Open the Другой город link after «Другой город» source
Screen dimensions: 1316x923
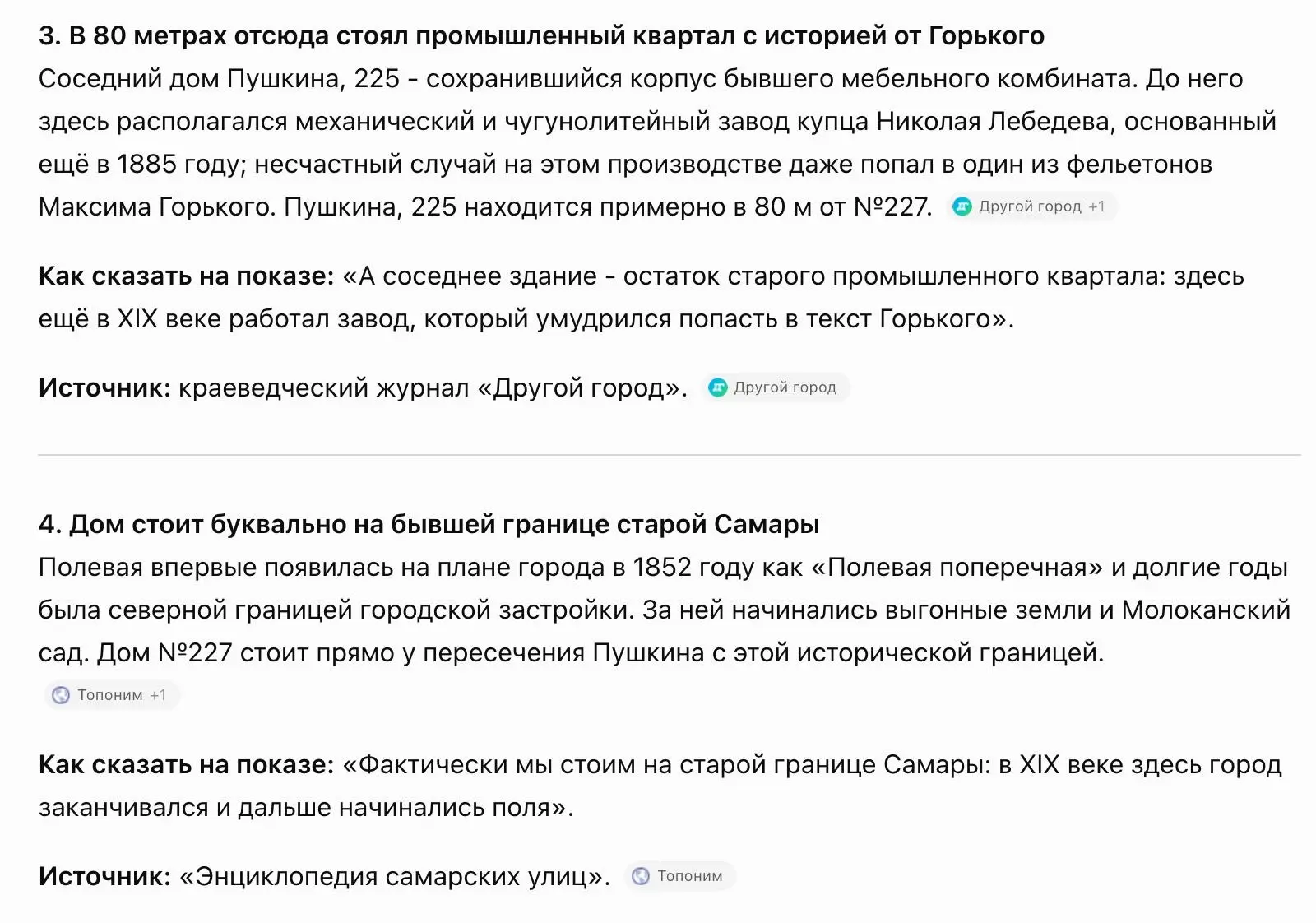tap(785, 387)
